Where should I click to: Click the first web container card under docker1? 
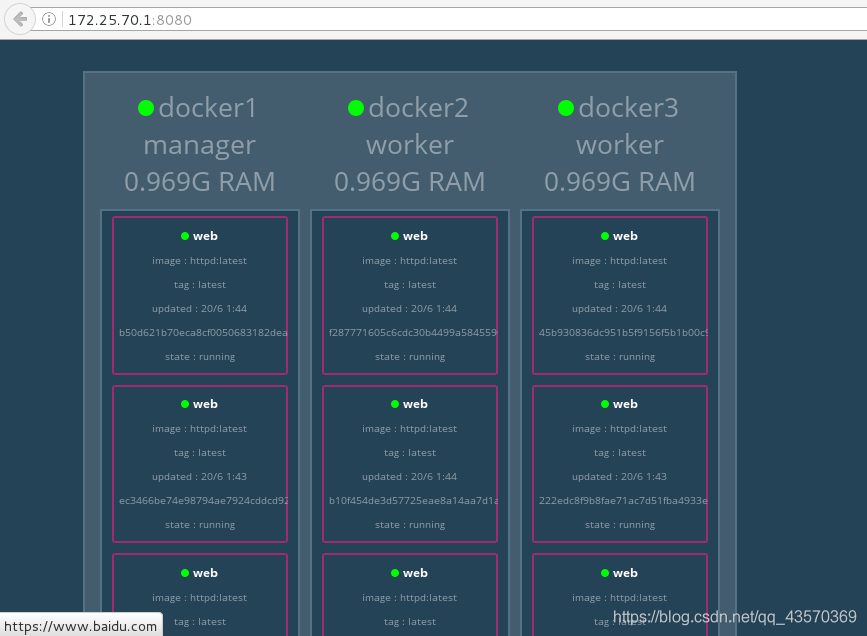tap(200, 293)
